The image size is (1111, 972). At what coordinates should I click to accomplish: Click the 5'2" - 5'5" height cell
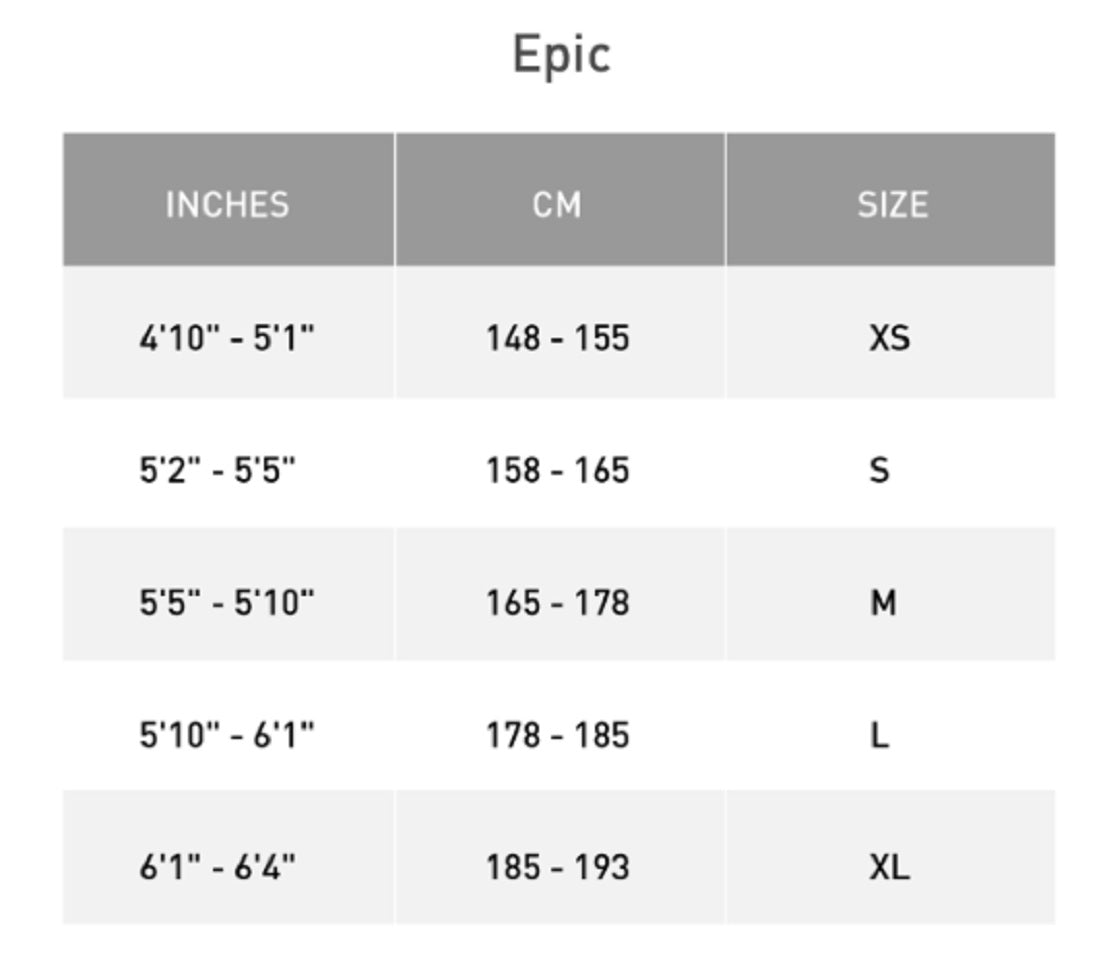click(x=217, y=470)
